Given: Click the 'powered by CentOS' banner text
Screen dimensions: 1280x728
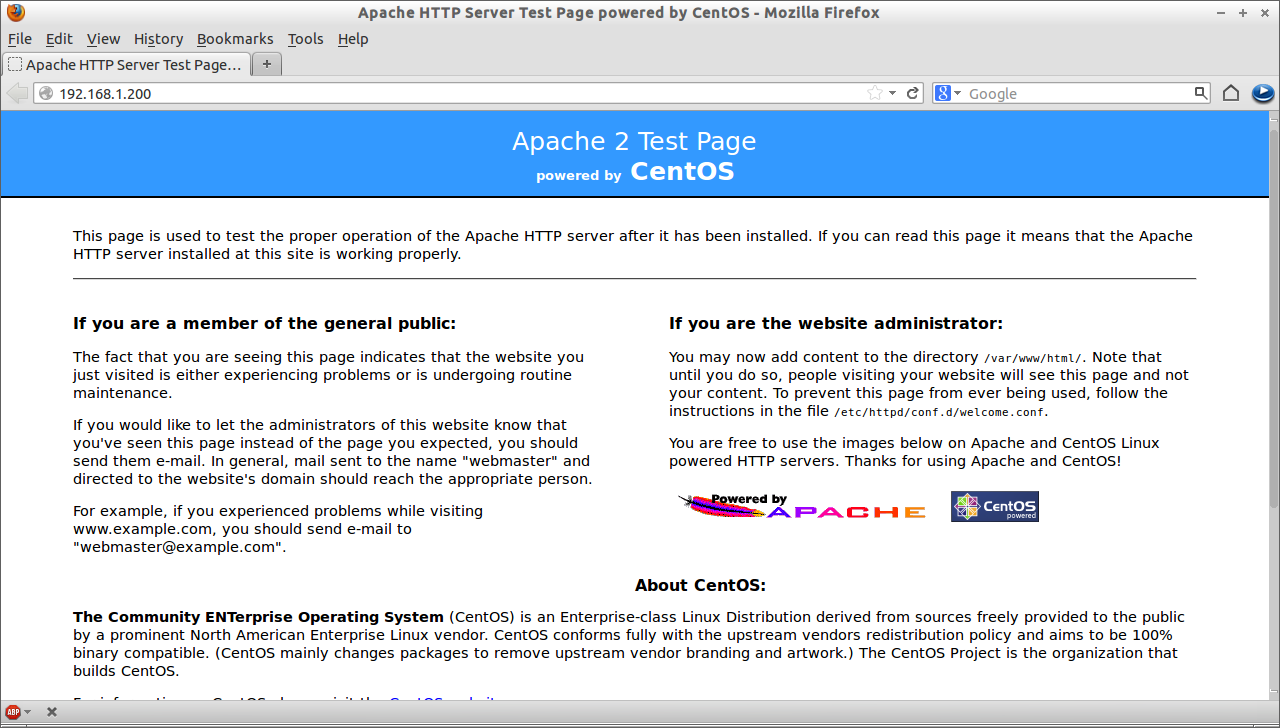Looking at the screenshot, I should tap(635, 172).
